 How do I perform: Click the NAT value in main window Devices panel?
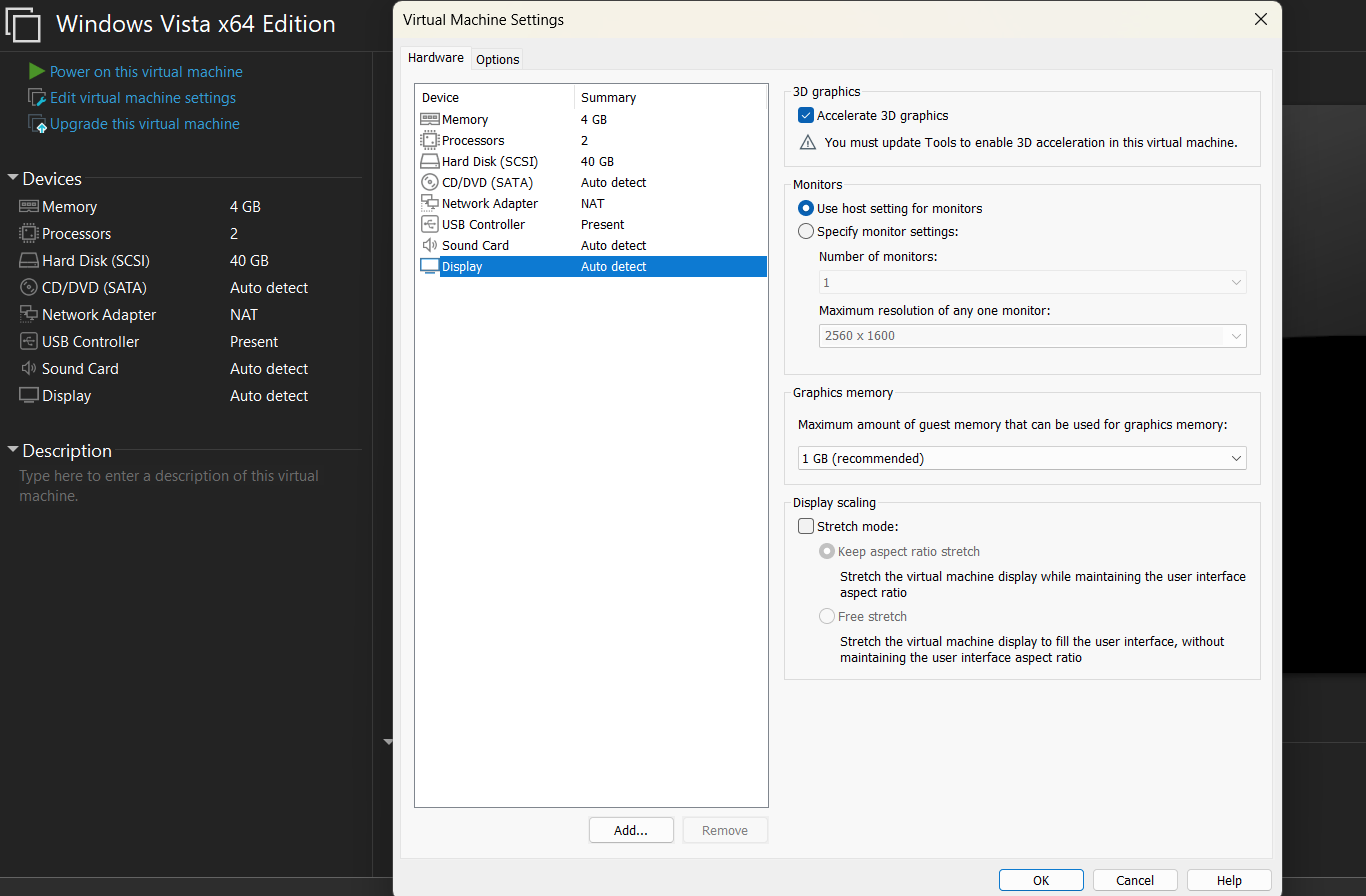click(244, 314)
